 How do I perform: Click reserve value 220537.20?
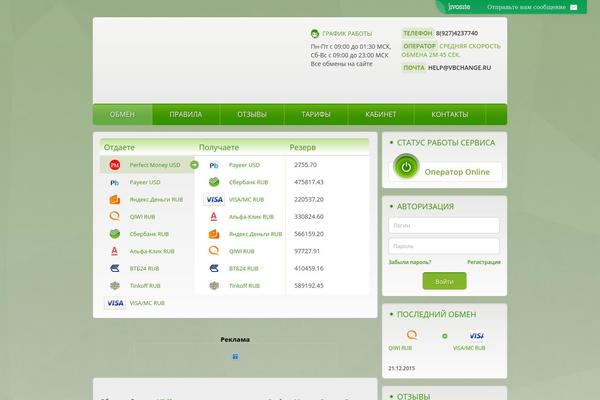(308, 199)
